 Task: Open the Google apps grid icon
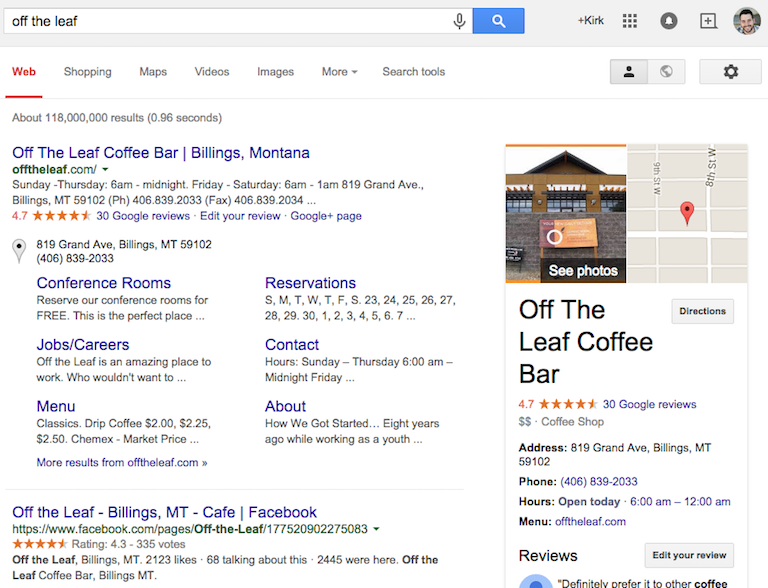(630, 21)
